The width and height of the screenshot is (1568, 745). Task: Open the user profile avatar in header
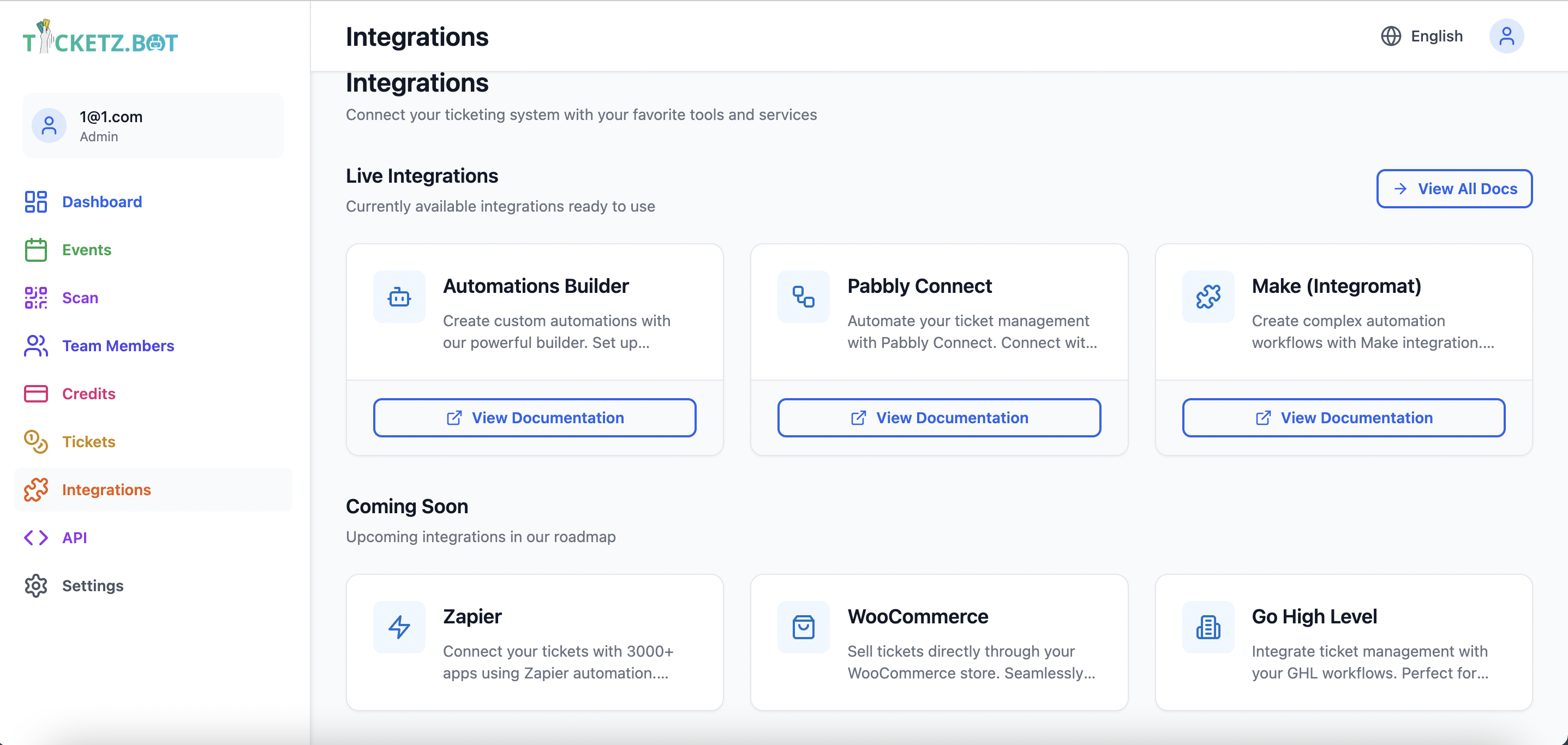pyautogui.click(x=1506, y=37)
